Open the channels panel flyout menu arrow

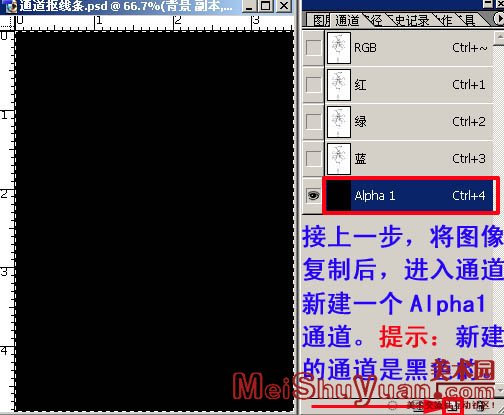coord(499,19)
